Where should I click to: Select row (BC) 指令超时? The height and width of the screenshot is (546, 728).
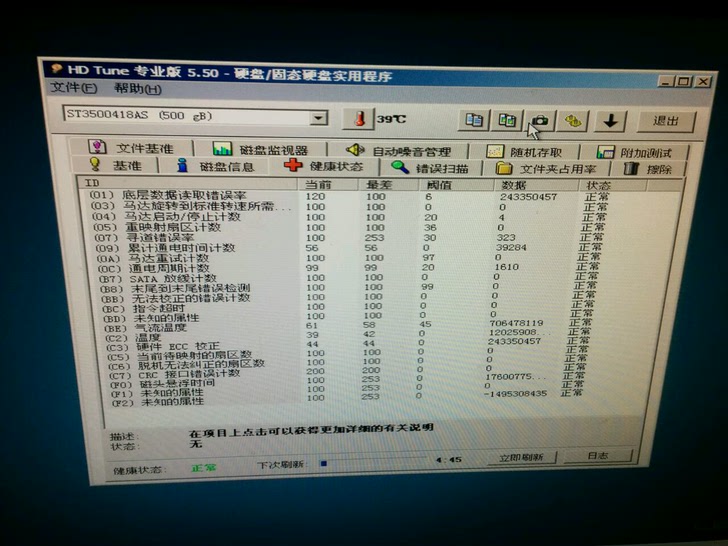(348, 307)
